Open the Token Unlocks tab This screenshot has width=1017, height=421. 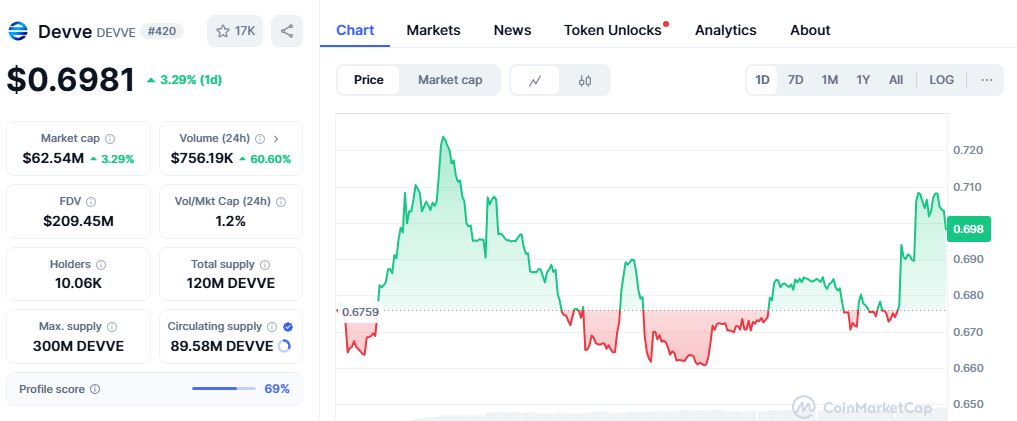tap(613, 30)
